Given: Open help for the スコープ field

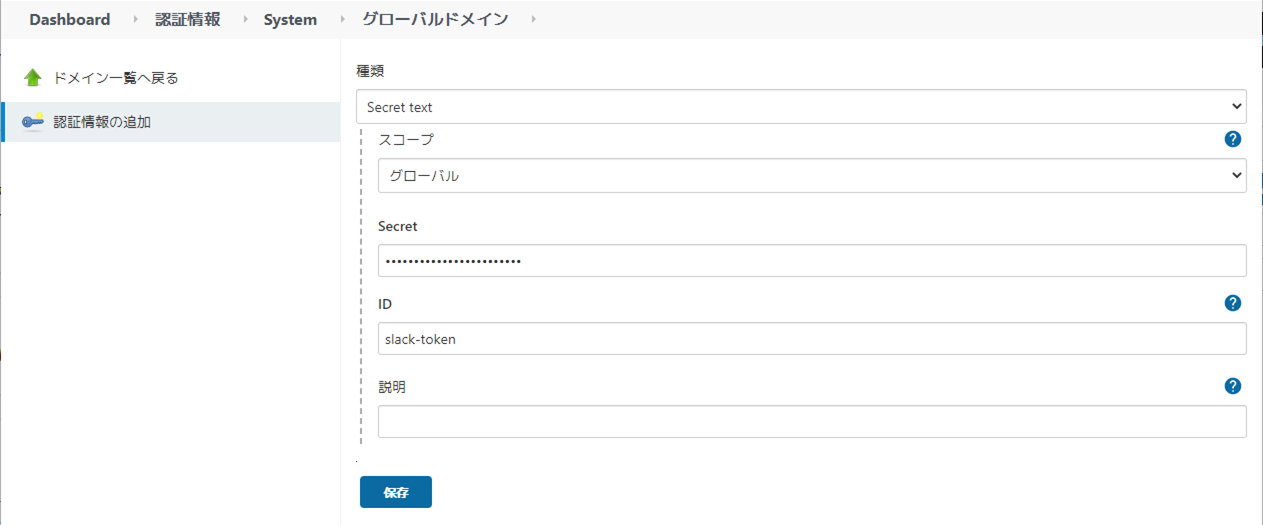Looking at the screenshot, I should (1232, 139).
